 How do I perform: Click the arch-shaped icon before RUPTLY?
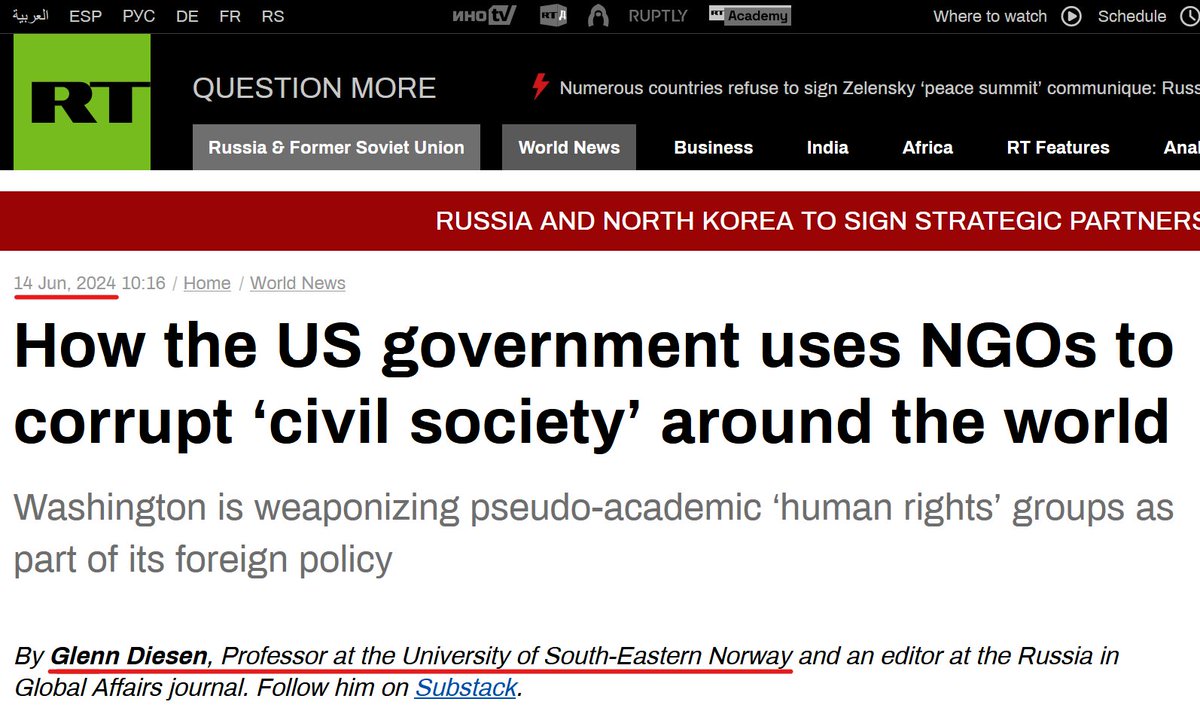click(x=598, y=15)
